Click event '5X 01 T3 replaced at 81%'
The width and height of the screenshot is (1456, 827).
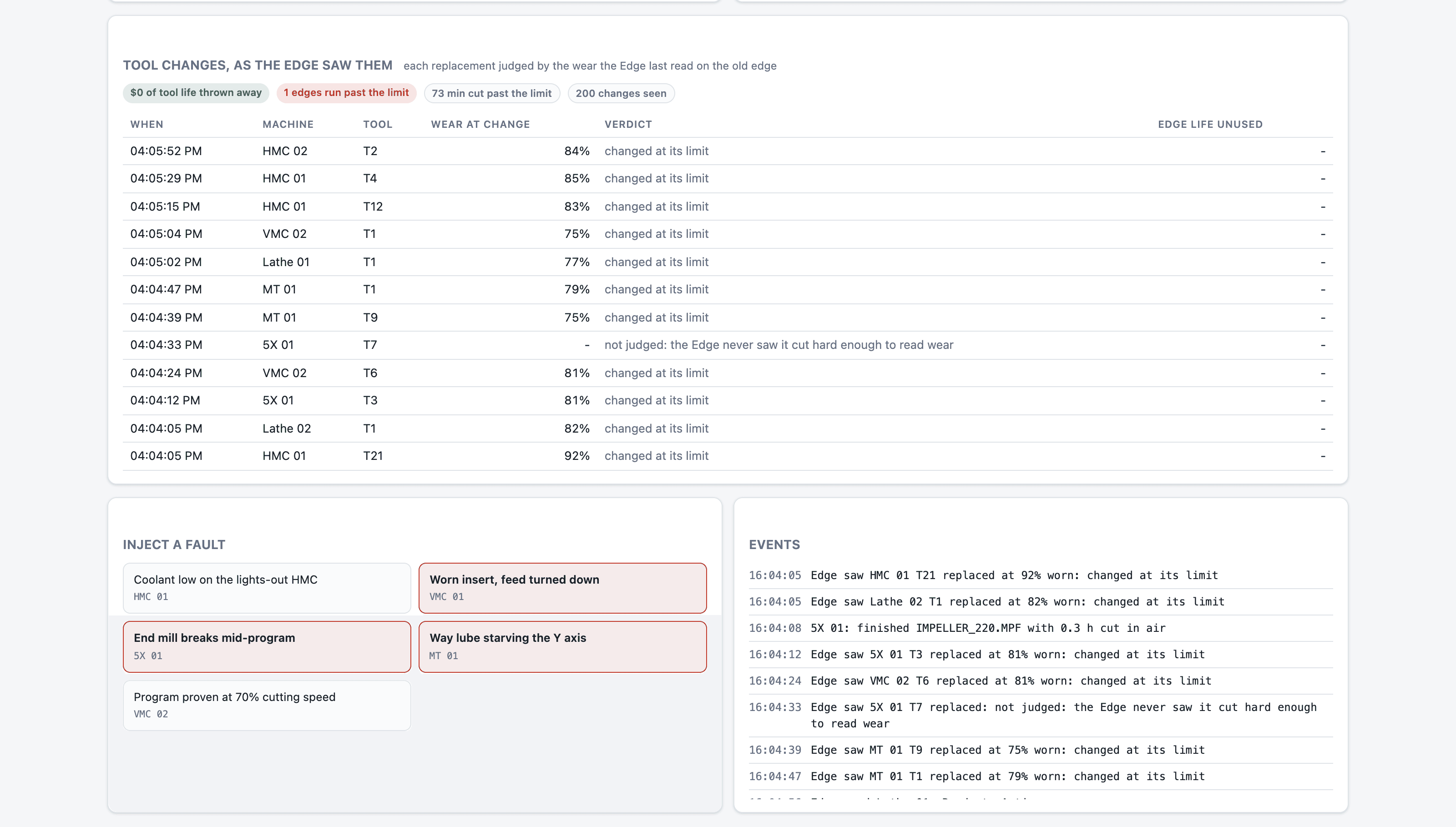1040,654
